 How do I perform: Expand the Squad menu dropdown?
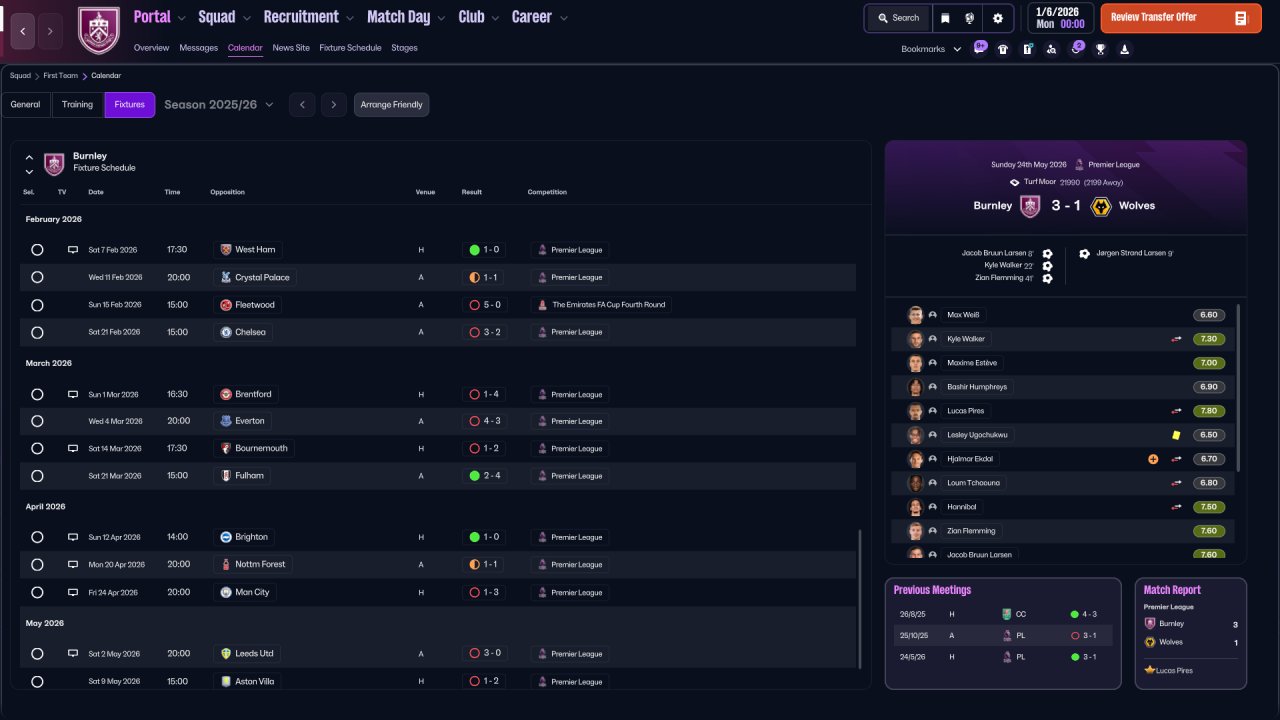[246, 18]
